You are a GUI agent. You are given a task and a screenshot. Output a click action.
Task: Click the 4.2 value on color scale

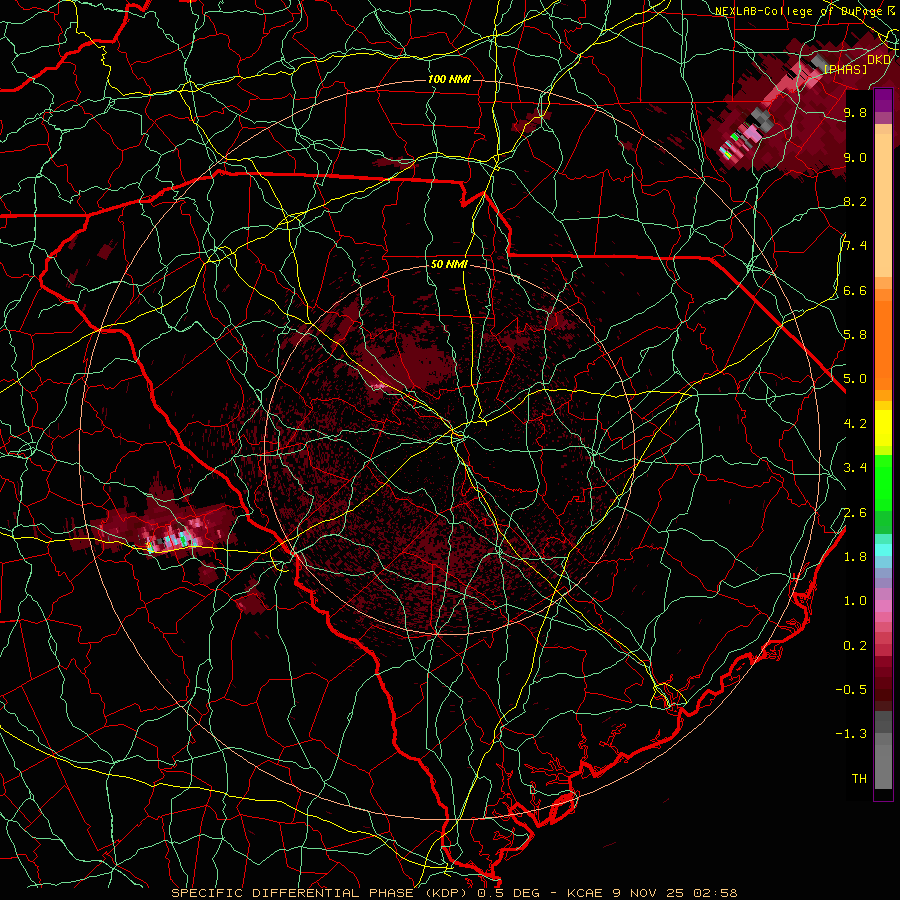click(x=855, y=424)
